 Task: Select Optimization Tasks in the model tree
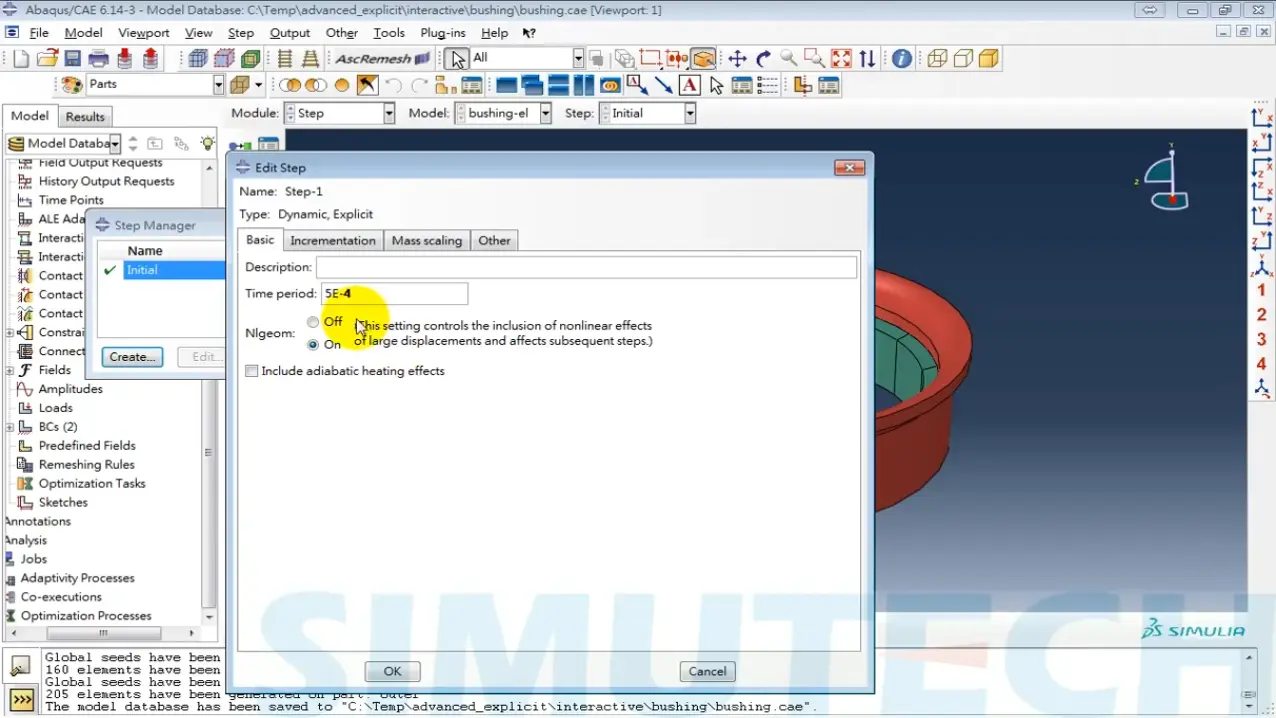(x=91, y=484)
